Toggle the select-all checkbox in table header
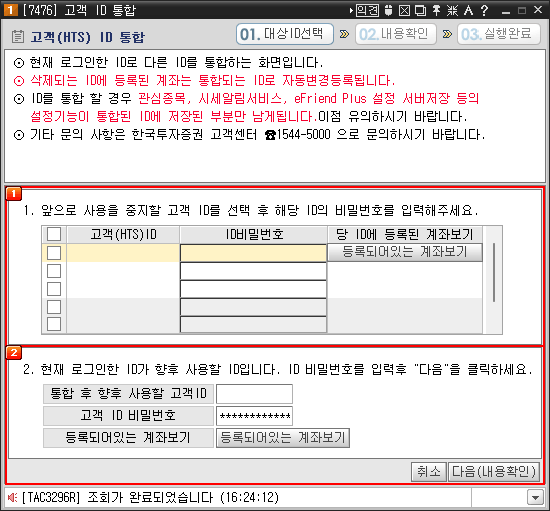 tap(54, 234)
